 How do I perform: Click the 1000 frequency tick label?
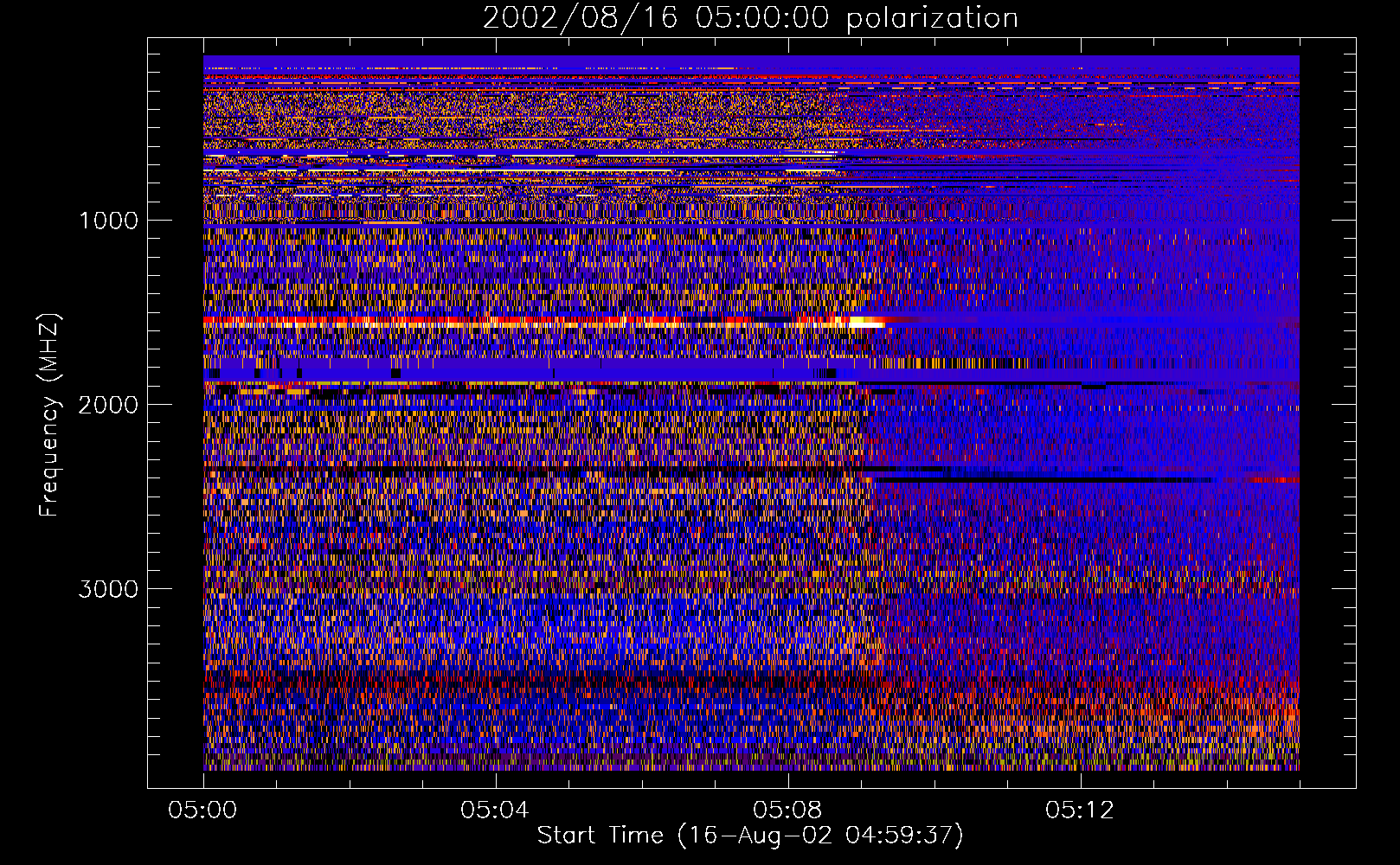pos(108,221)
